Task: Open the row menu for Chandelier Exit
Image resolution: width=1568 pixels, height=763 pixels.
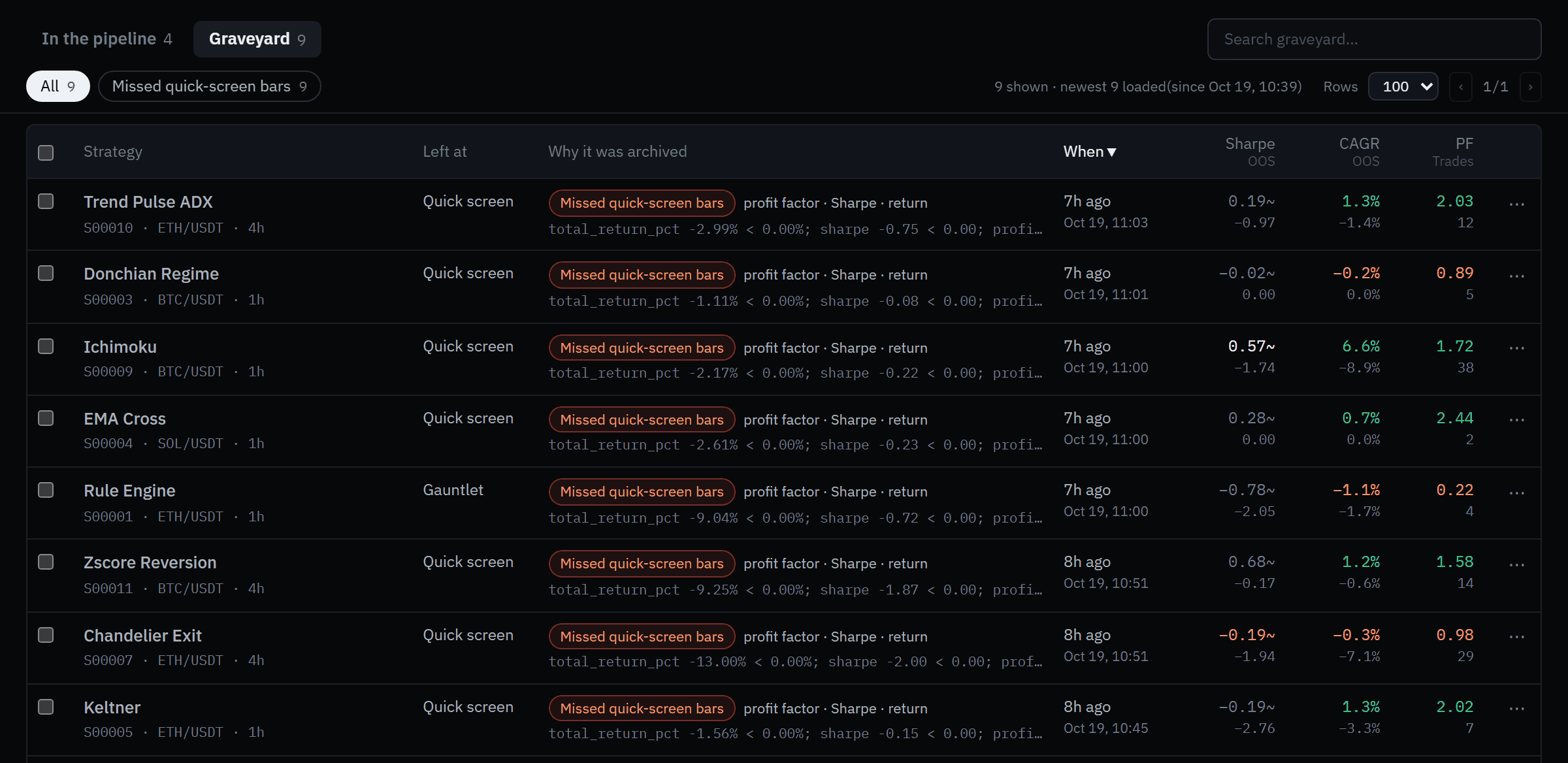Action: (x=1516, y=637)
